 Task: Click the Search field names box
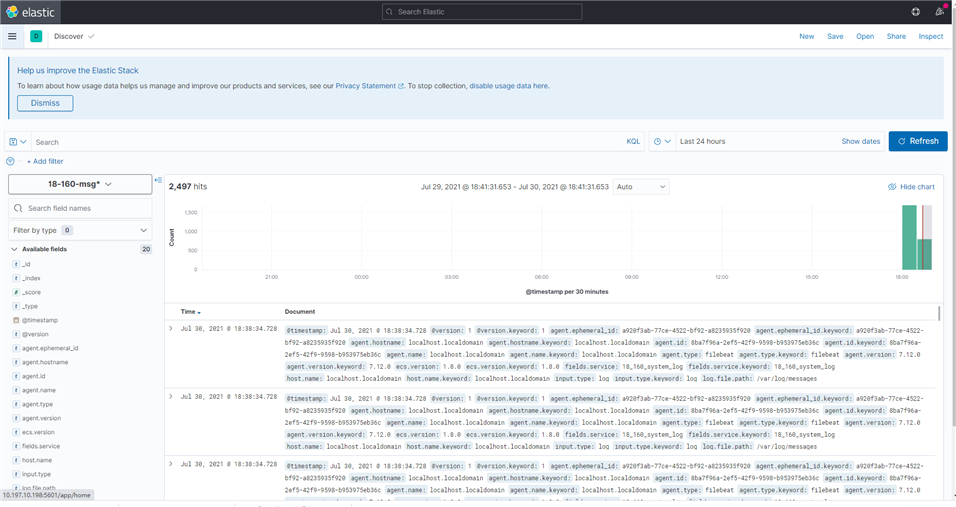(x=80, y=208)
